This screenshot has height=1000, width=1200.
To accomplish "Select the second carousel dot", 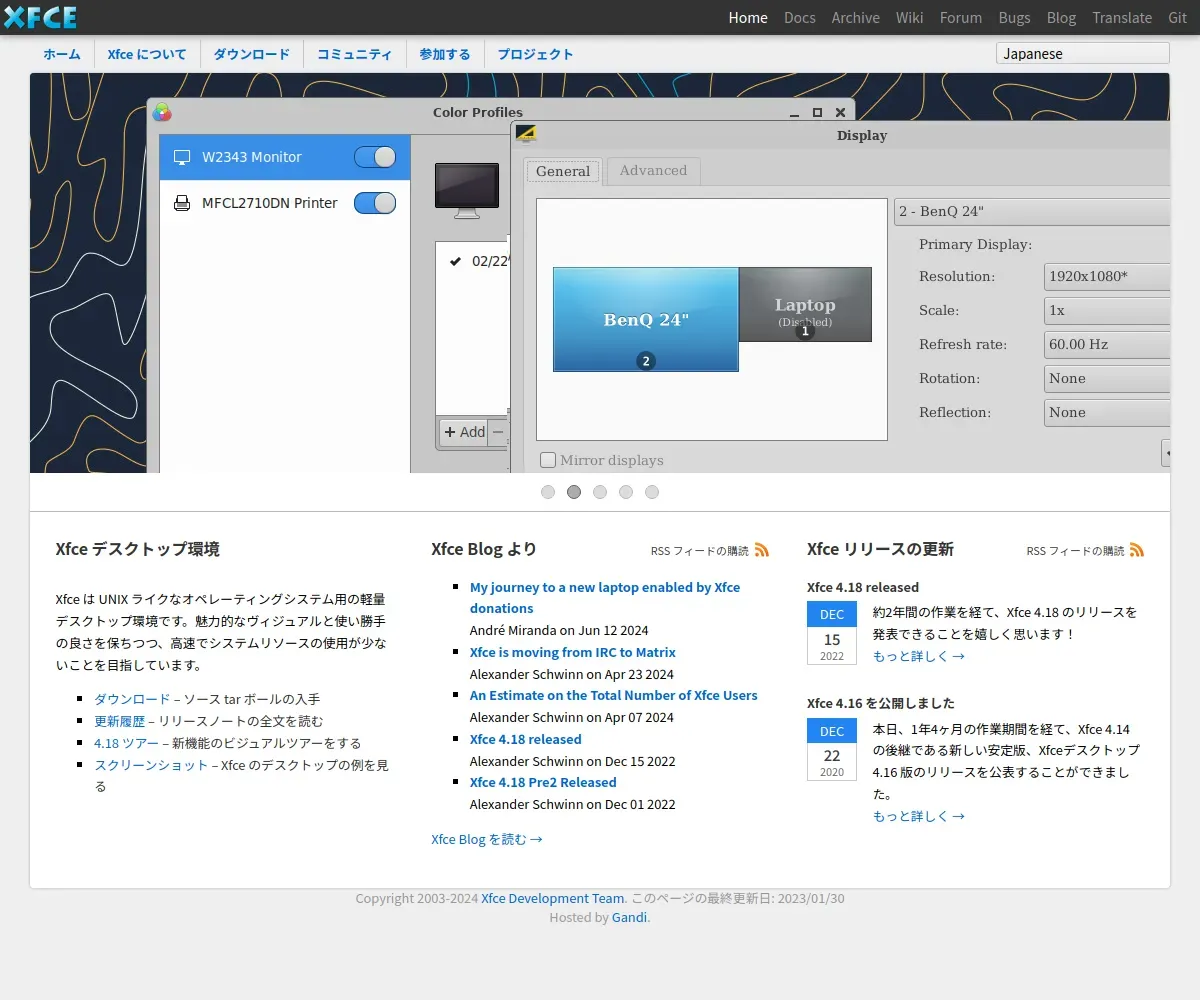I will coord(574,492).
